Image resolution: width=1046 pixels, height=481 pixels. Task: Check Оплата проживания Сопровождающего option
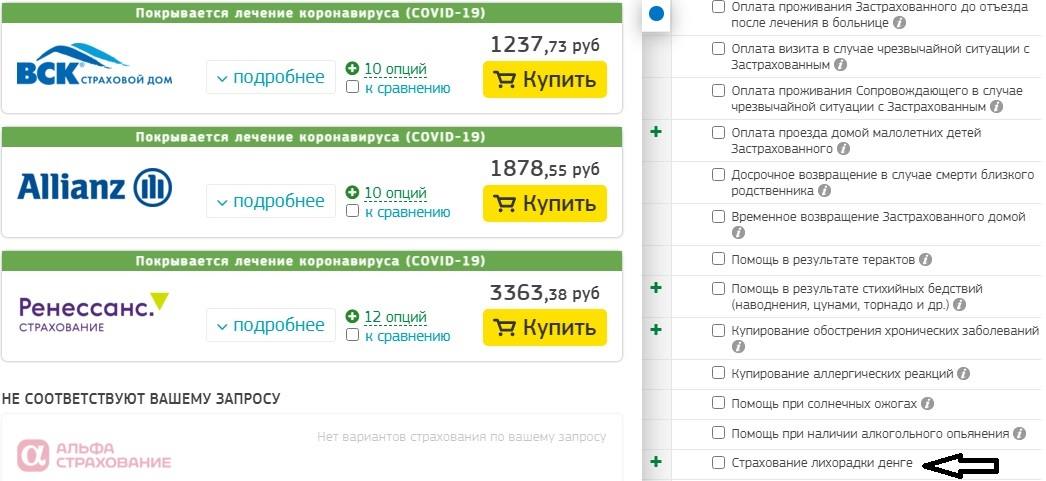(x=718, y=90)
